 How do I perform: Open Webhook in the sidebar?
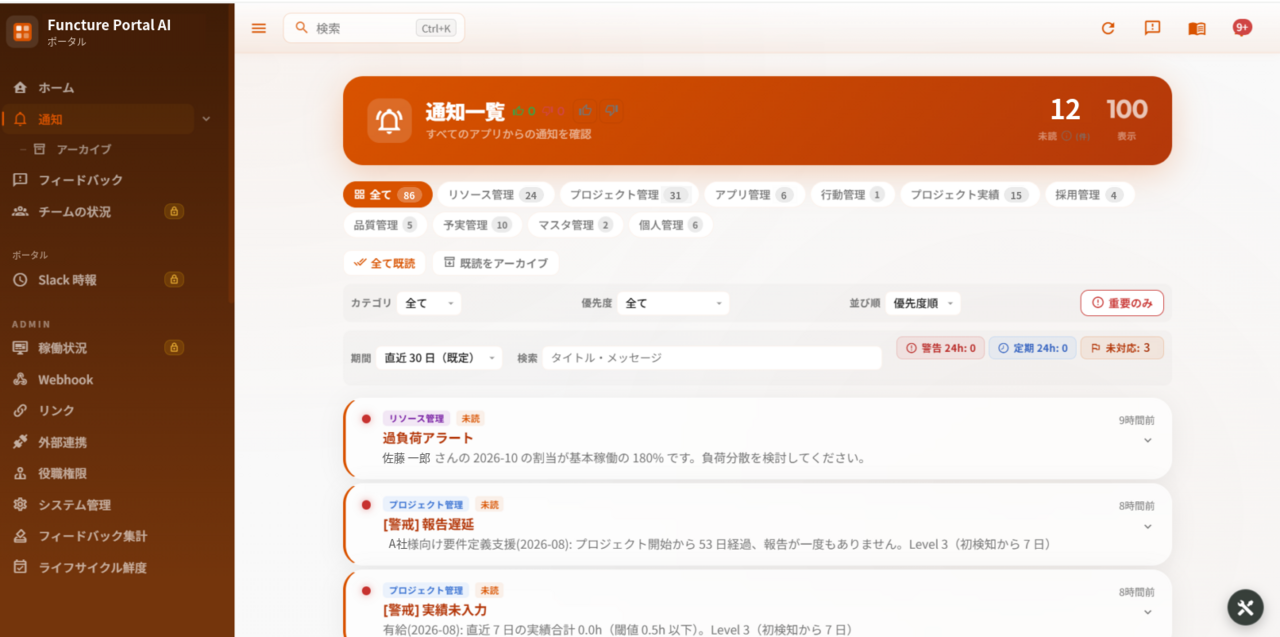tap(97, 379)
